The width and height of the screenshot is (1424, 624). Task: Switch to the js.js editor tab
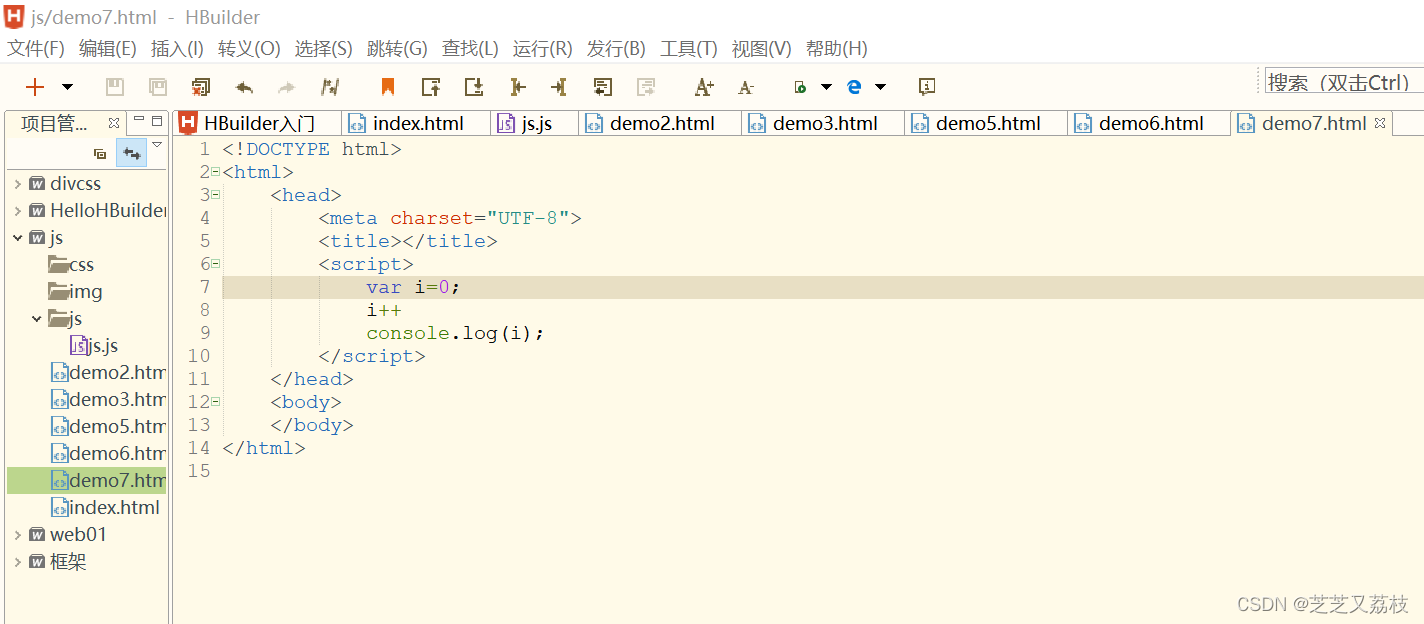tap(535, 123)
